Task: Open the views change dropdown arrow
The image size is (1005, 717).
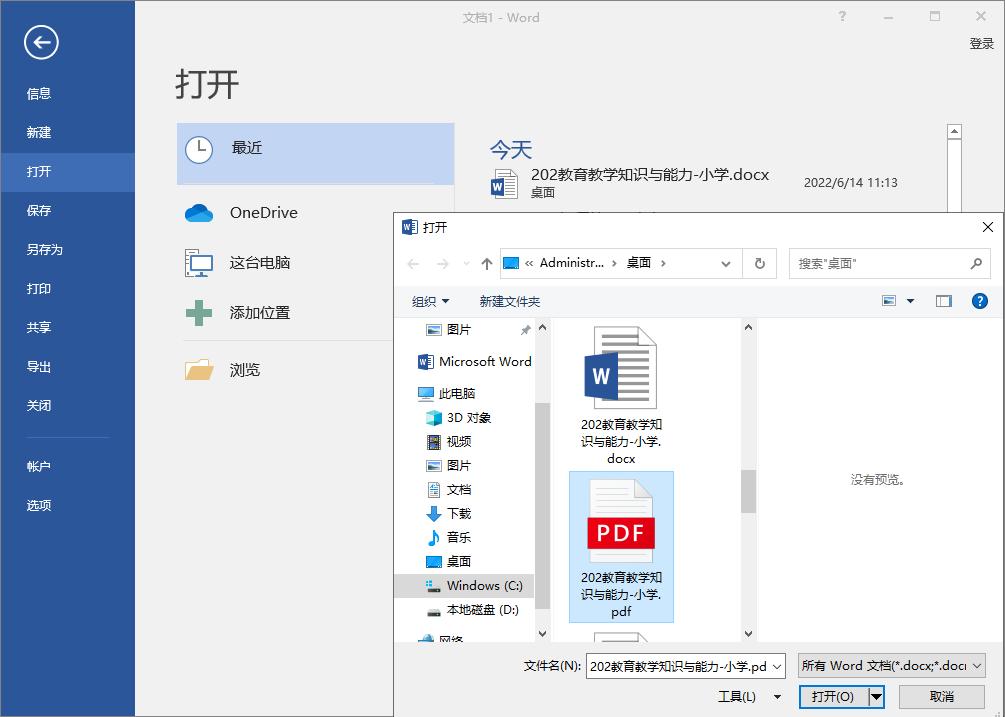Action: (x=910, y=300)
